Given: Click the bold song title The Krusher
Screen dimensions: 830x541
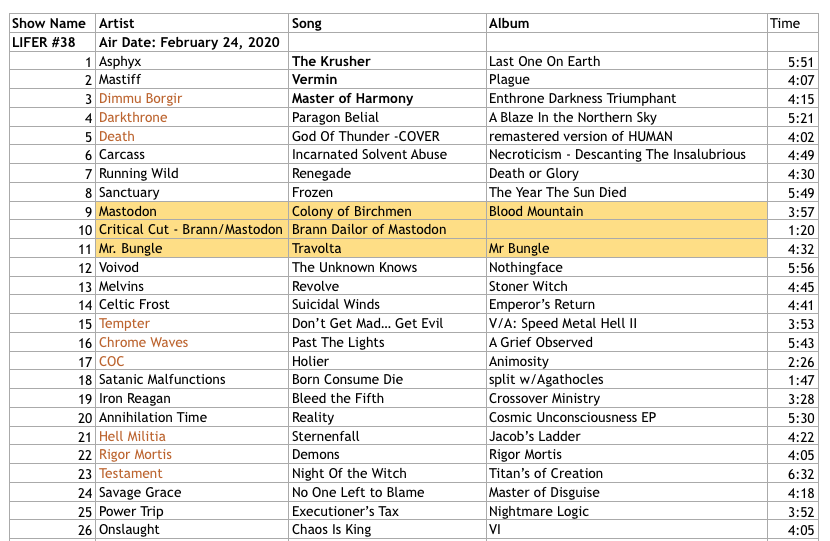Looking at the screenshot, I should pos(331,61).
